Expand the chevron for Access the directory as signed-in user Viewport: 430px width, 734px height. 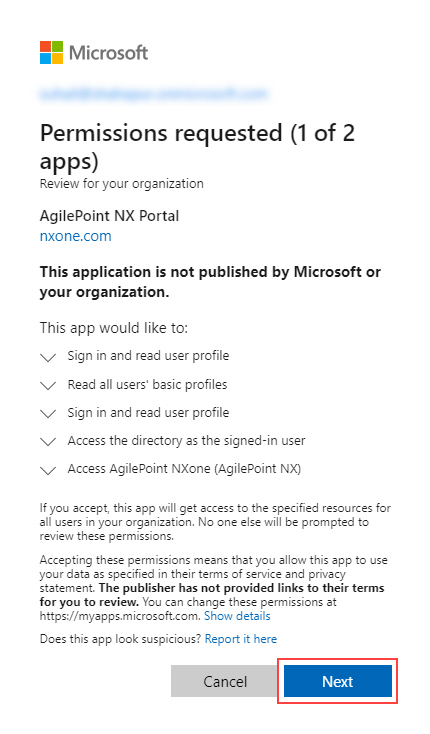[48, 442]
